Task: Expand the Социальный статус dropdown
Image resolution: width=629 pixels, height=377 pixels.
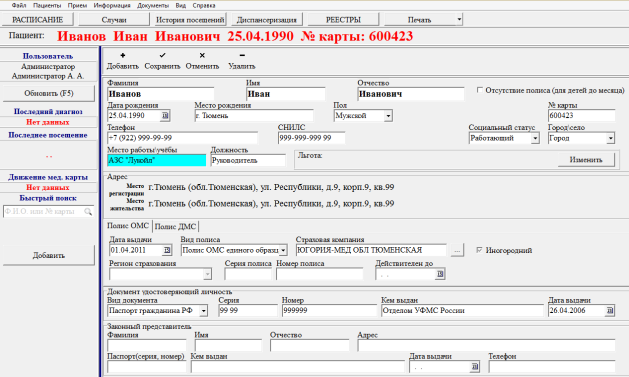Action: [x=535, y=138]
